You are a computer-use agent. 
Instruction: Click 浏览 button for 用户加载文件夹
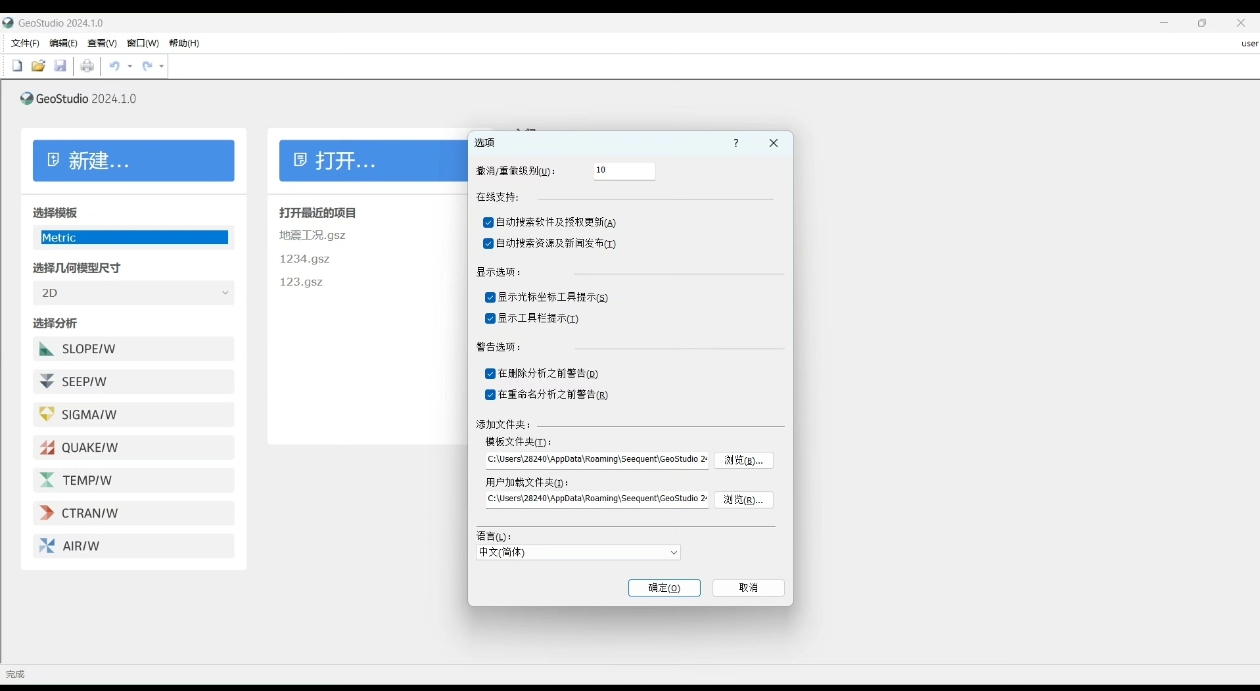(x=744, y=500)
